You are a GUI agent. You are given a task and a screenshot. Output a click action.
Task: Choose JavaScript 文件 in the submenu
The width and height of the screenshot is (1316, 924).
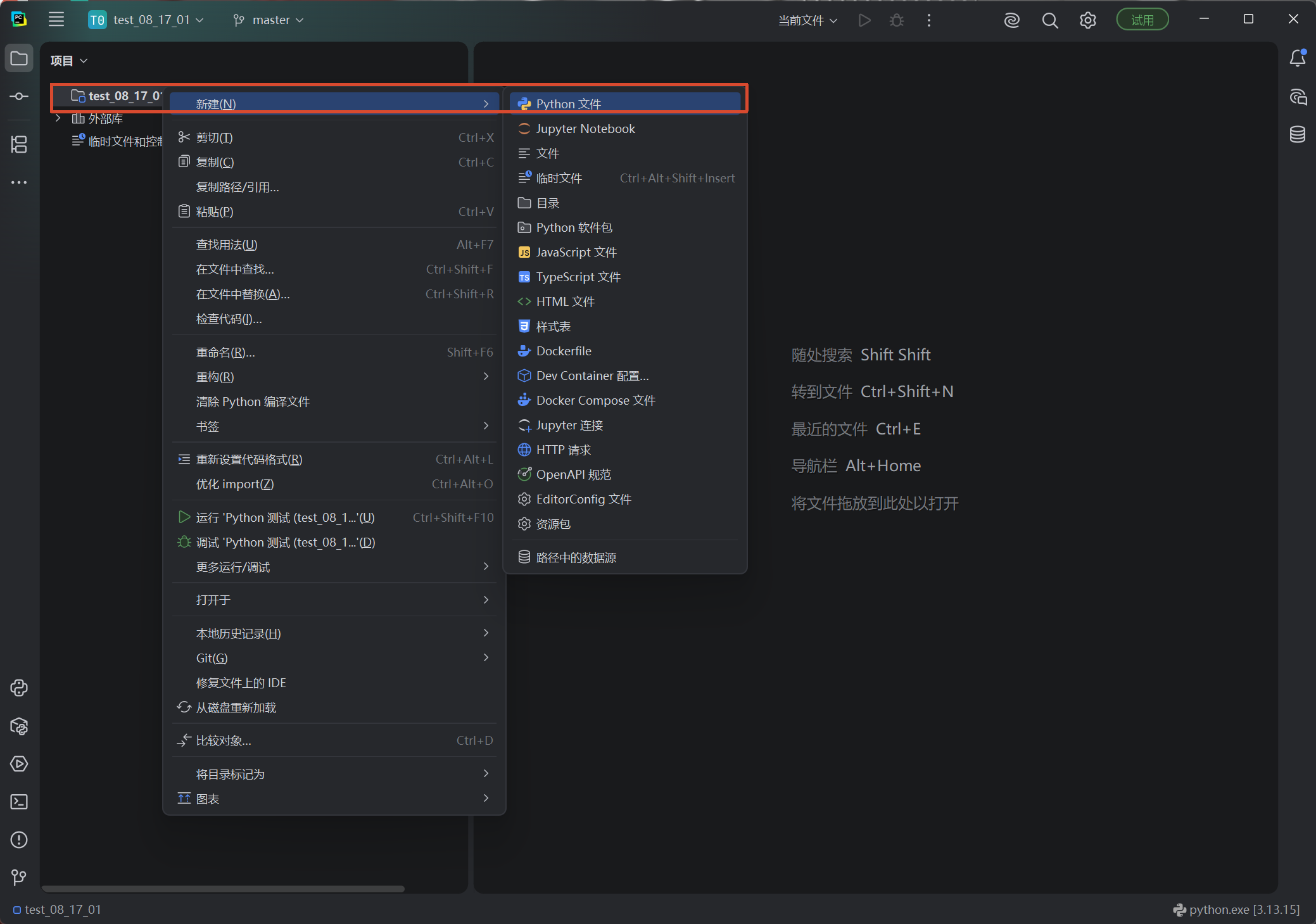pyautogui.click(x=625, y=252)
